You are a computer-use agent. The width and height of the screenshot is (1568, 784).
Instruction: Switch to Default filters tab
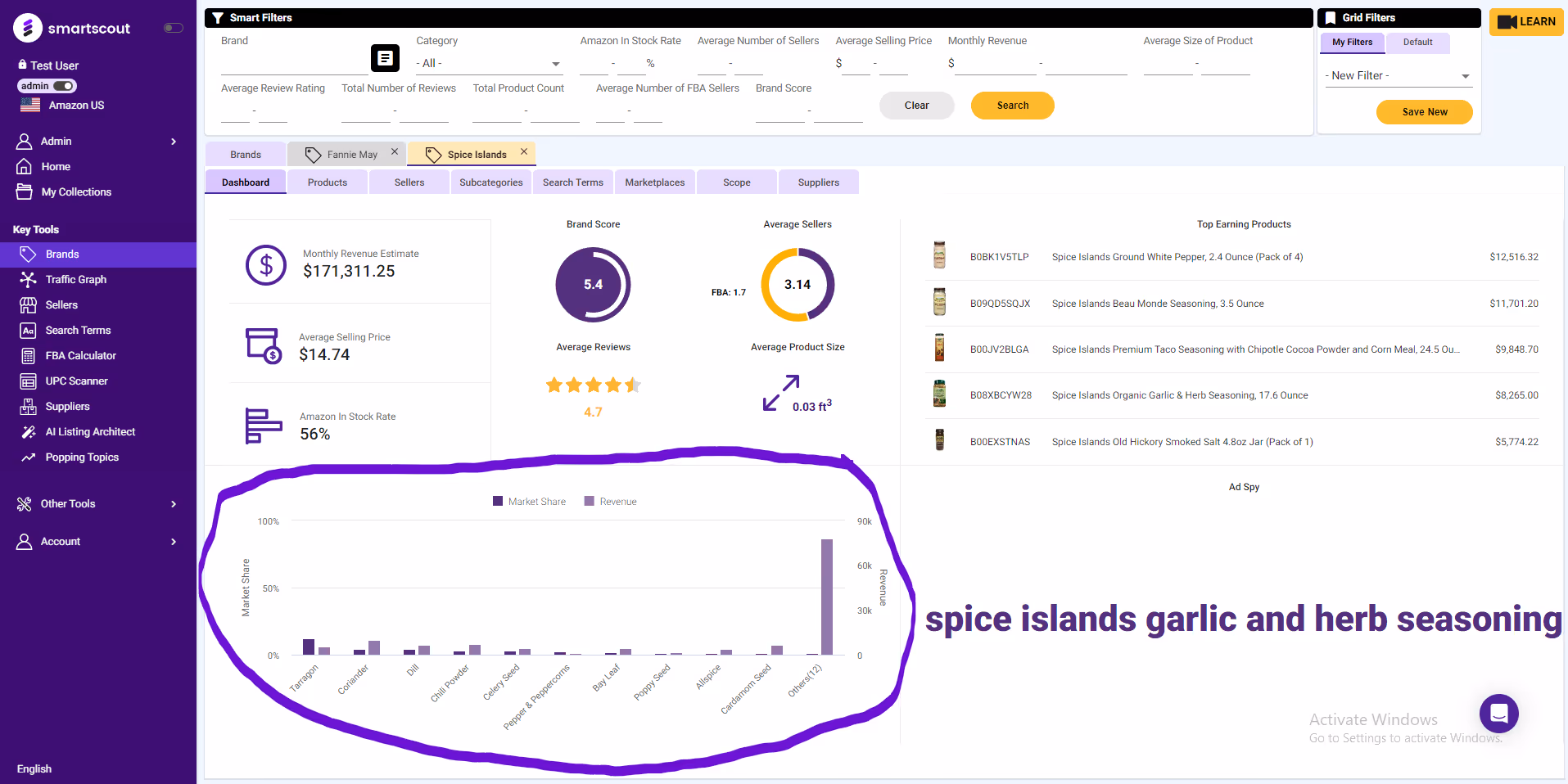[1417, 43]
